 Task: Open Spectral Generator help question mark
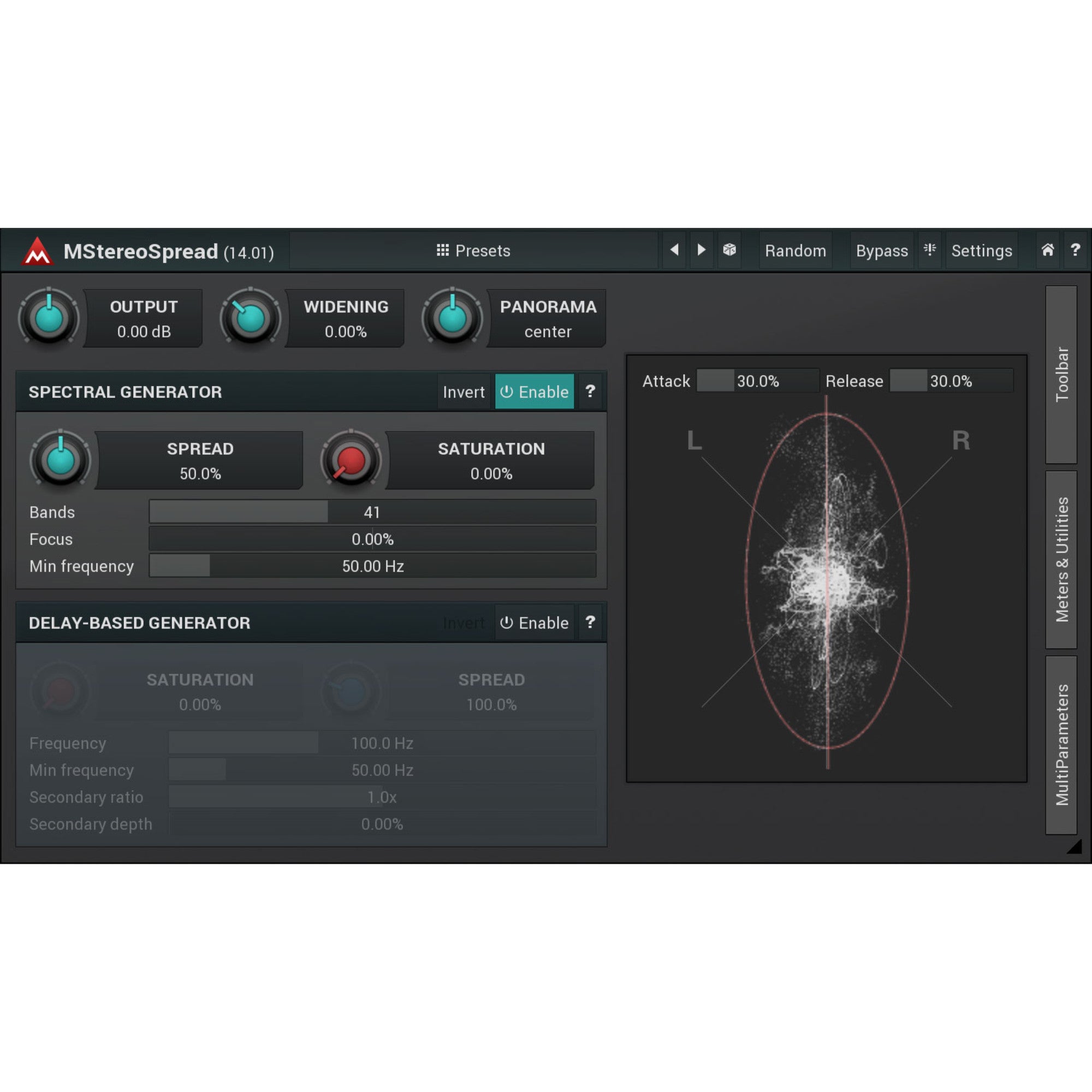point(590,391)
